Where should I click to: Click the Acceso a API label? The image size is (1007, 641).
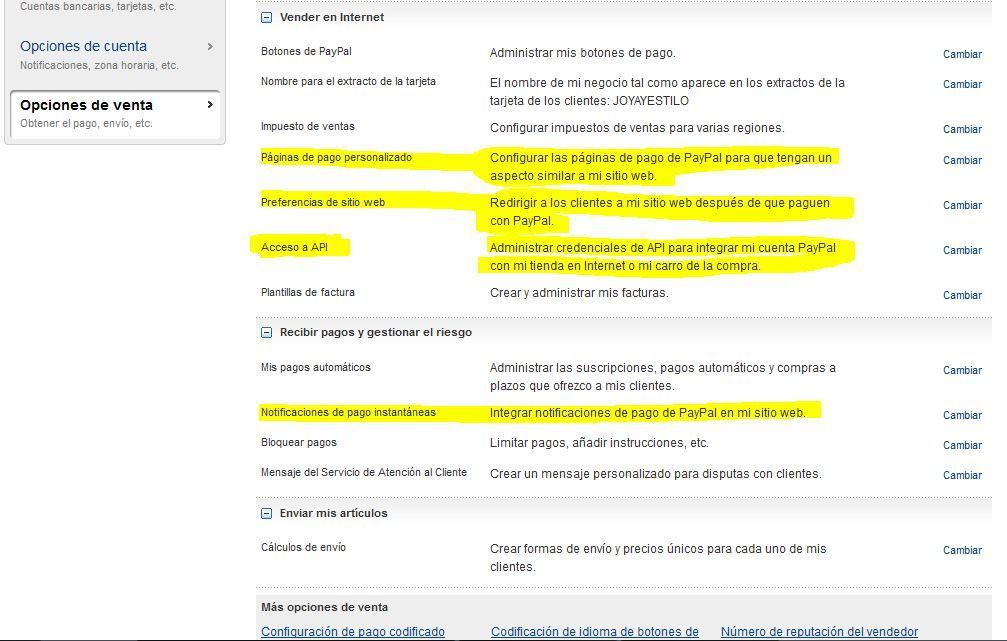294,247
